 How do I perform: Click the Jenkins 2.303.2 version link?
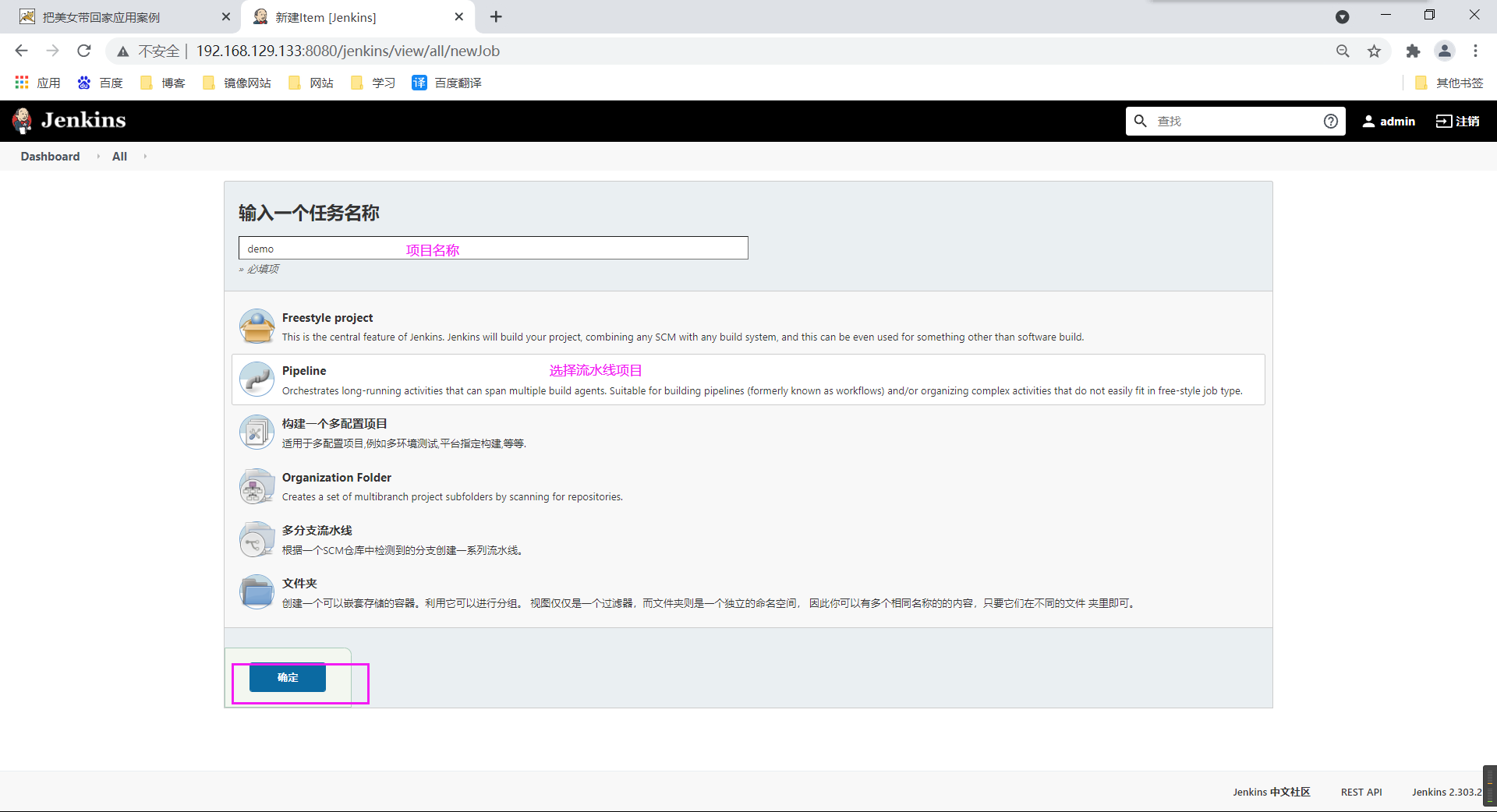click(1447, 792)
